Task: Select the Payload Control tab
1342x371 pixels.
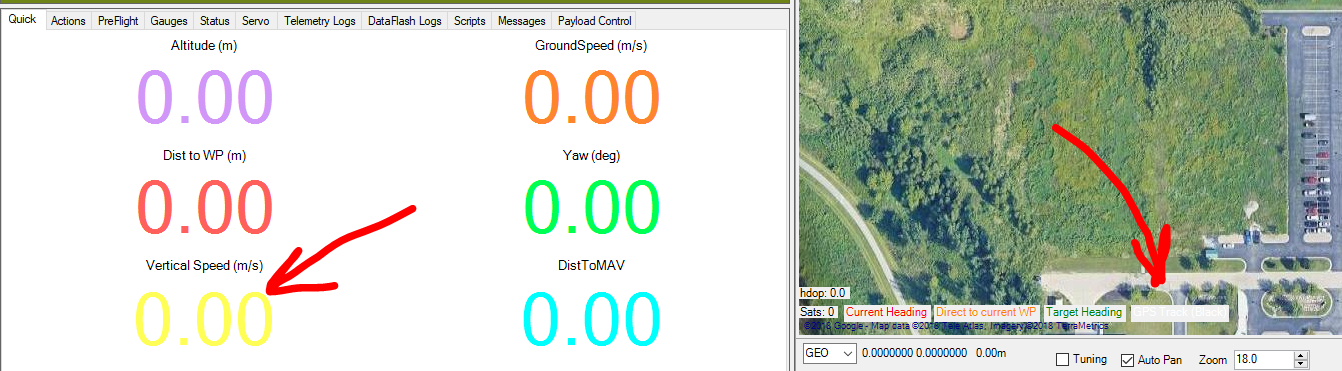Action: coord(594,20)
